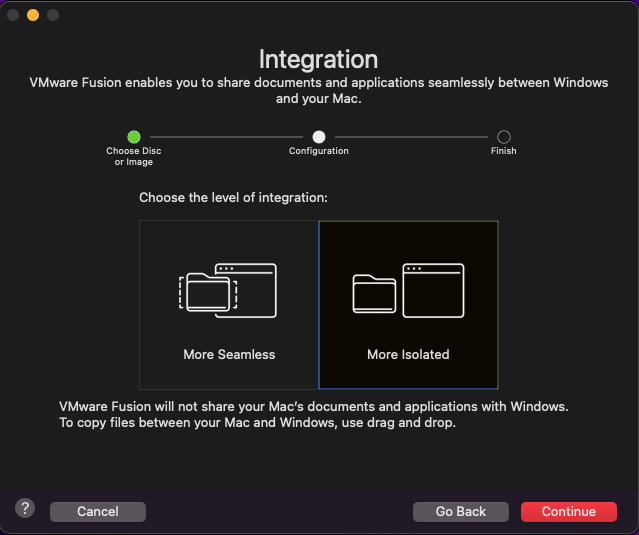Click the green Choose Disc step indicator
The height and width of the screenshot is (535, 639).
[x=134, y=137]
